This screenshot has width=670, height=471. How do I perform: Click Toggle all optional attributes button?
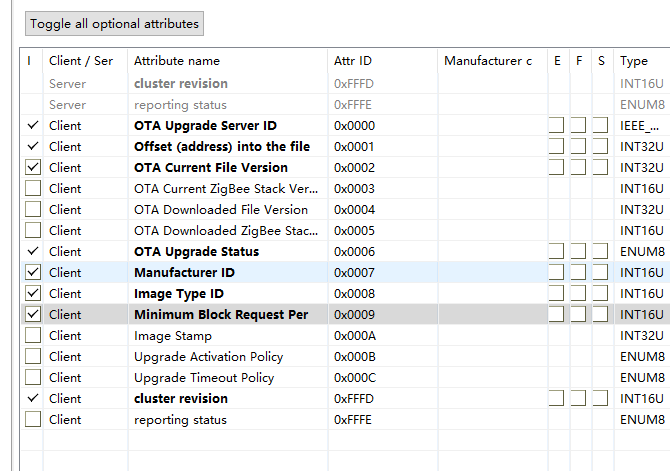click(x=114, y=23)
